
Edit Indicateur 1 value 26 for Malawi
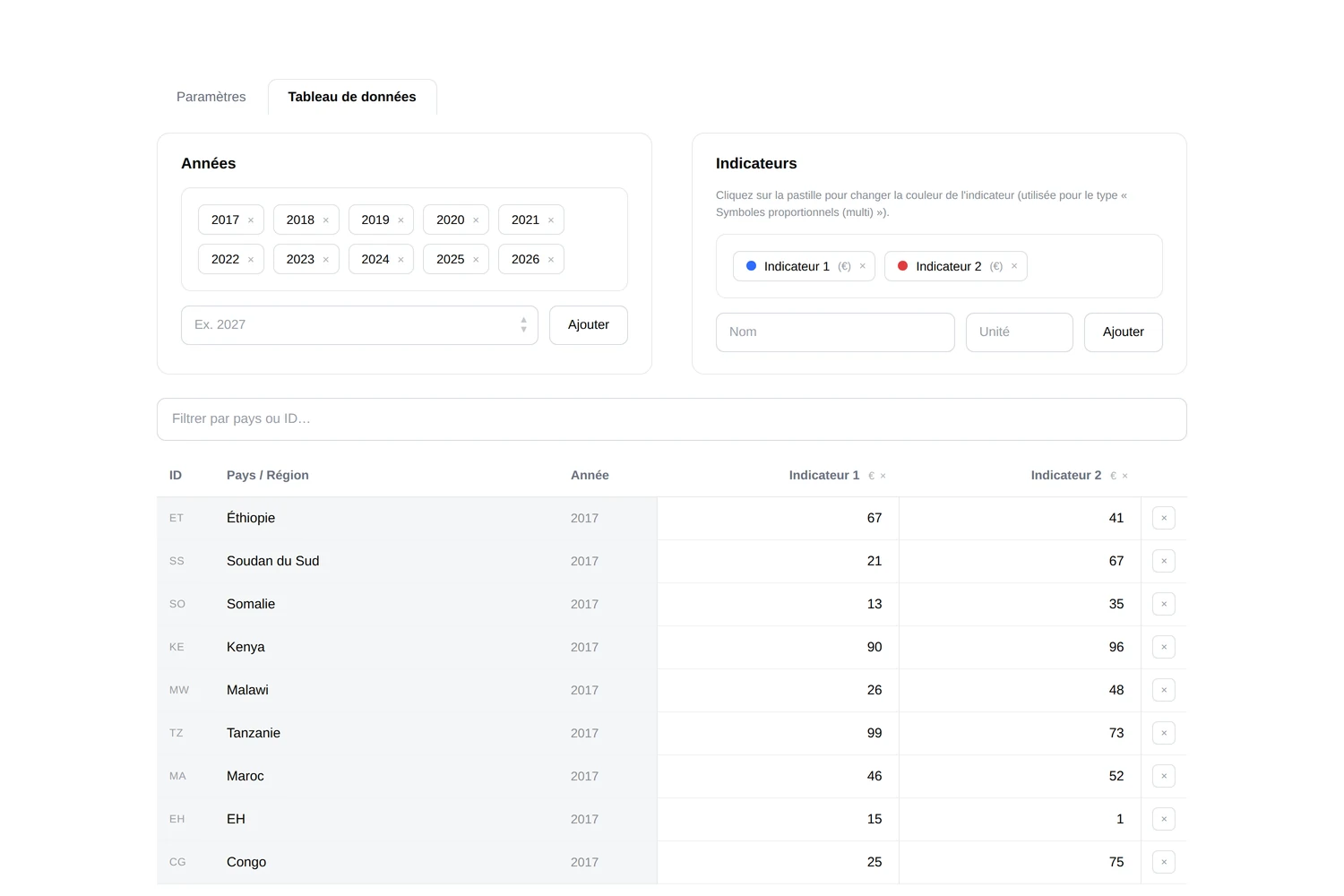pos(778,691)
